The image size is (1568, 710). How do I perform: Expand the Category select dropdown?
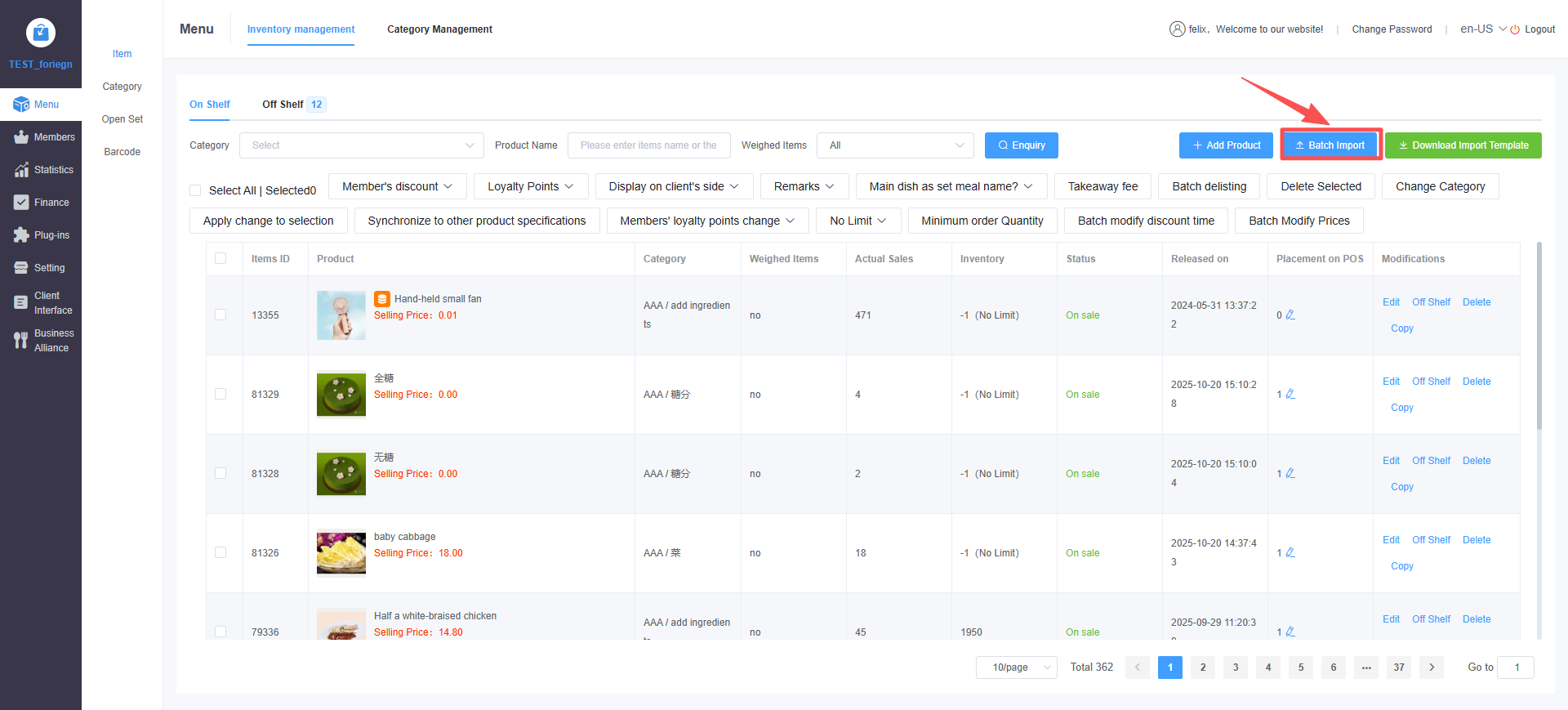coord(361,145)
